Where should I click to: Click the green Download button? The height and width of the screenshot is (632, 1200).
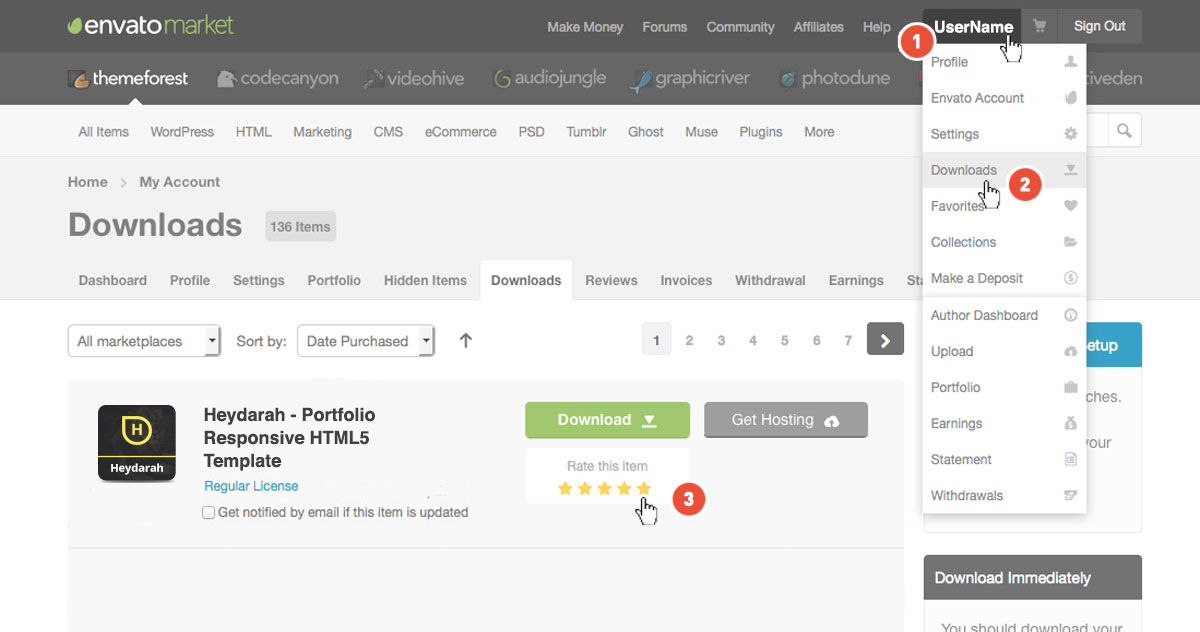coord(607,420)
